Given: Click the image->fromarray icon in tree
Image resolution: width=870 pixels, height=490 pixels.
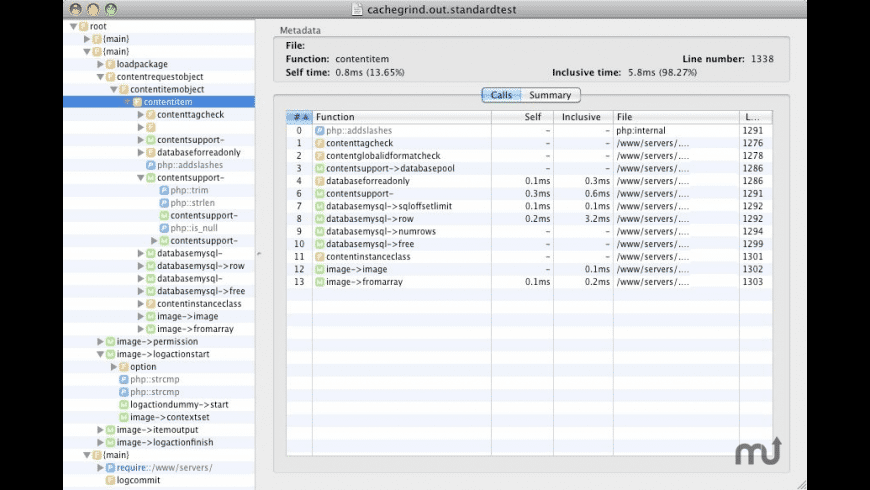Looking at the screenshot, I should [x=150, y=329].
